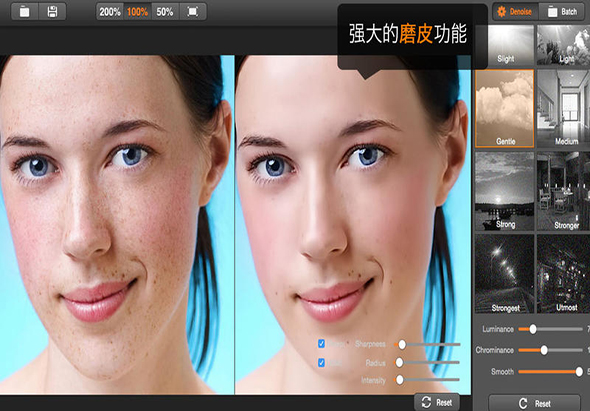Open an image with the folder icon

coord(25,12)
